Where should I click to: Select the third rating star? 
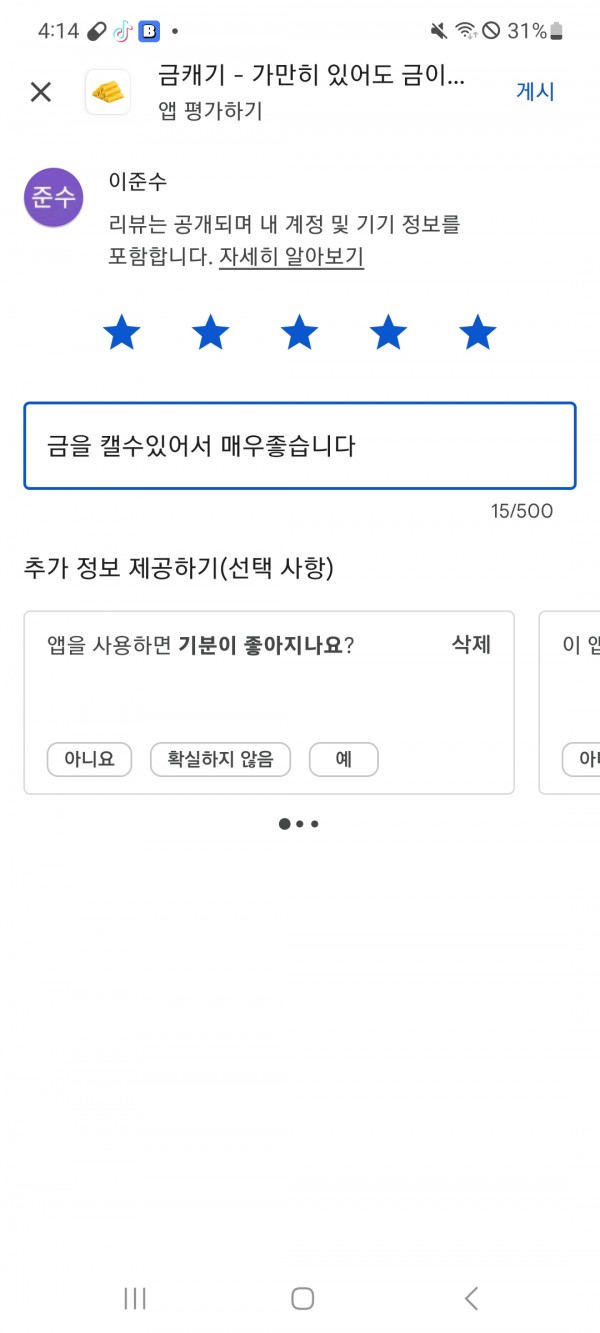click(x=299, y=332)
